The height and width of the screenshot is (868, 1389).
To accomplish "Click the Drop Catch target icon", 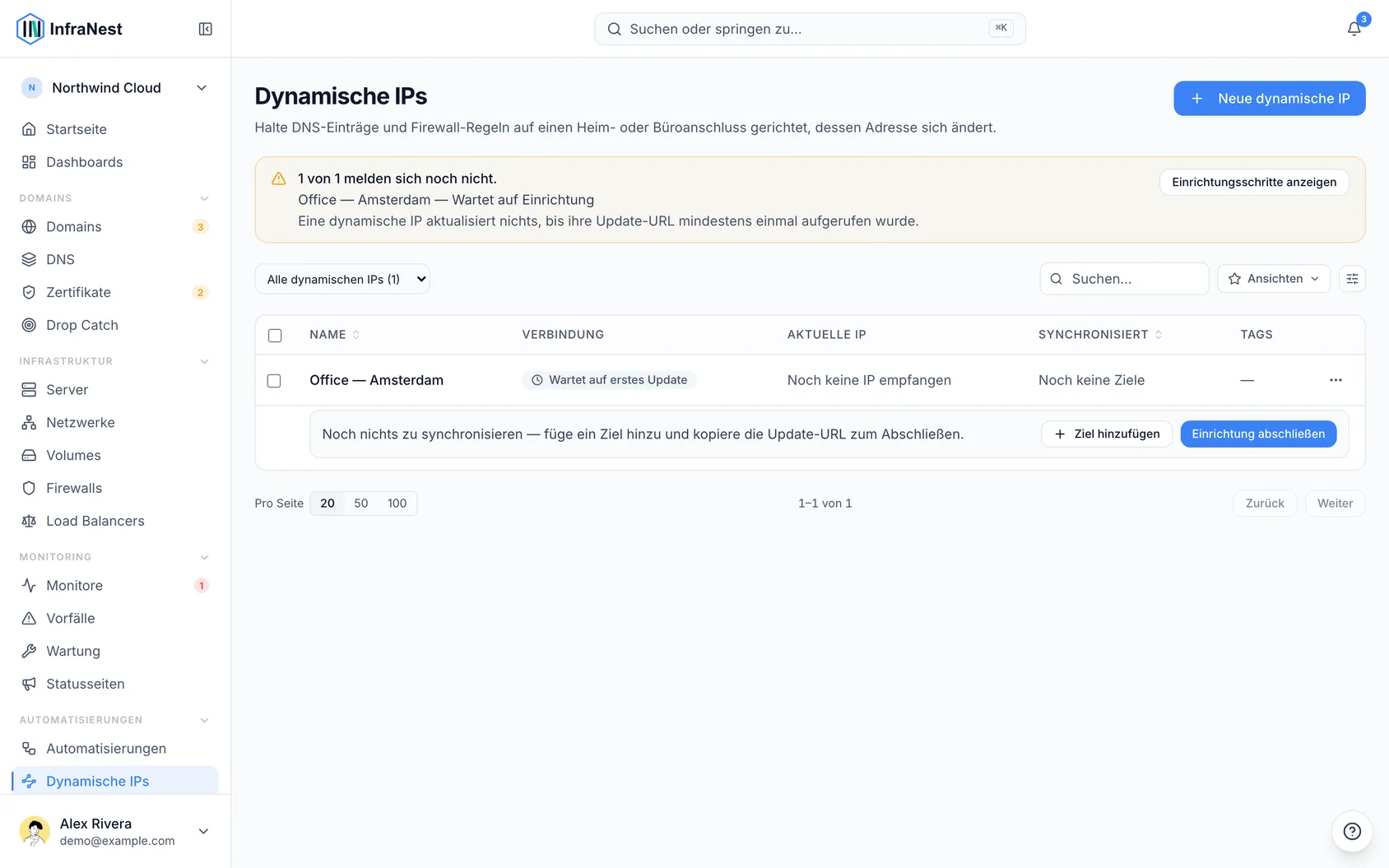I will (x=29, y=325).
